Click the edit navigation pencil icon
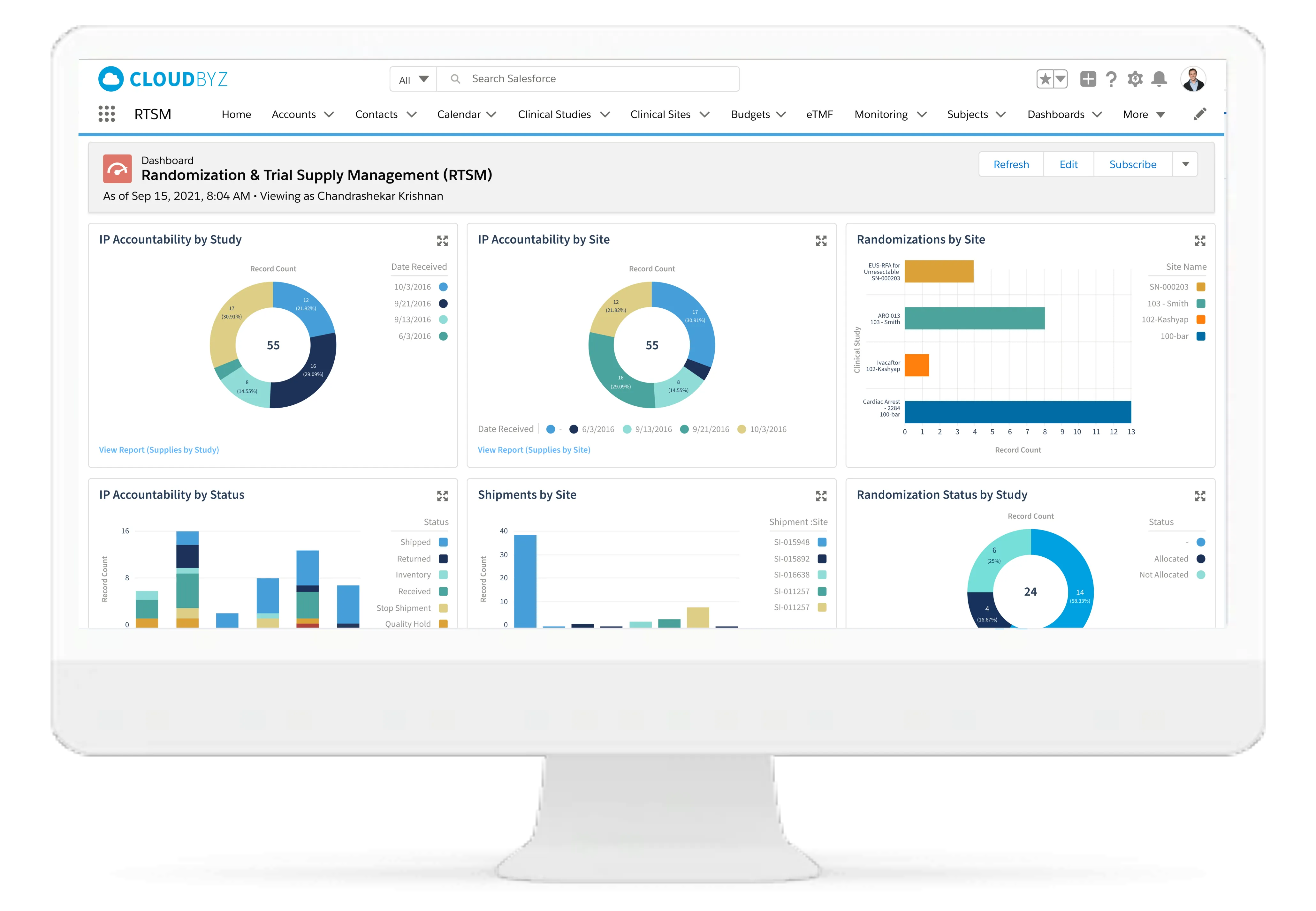The height and width of the screenshot is (911, 1316). click(x=1199, y=114)
